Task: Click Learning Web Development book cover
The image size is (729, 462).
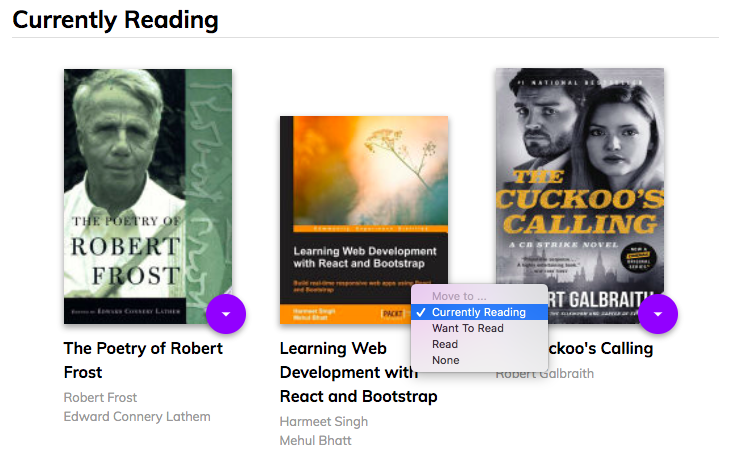Action: click(x=364, y=220)
